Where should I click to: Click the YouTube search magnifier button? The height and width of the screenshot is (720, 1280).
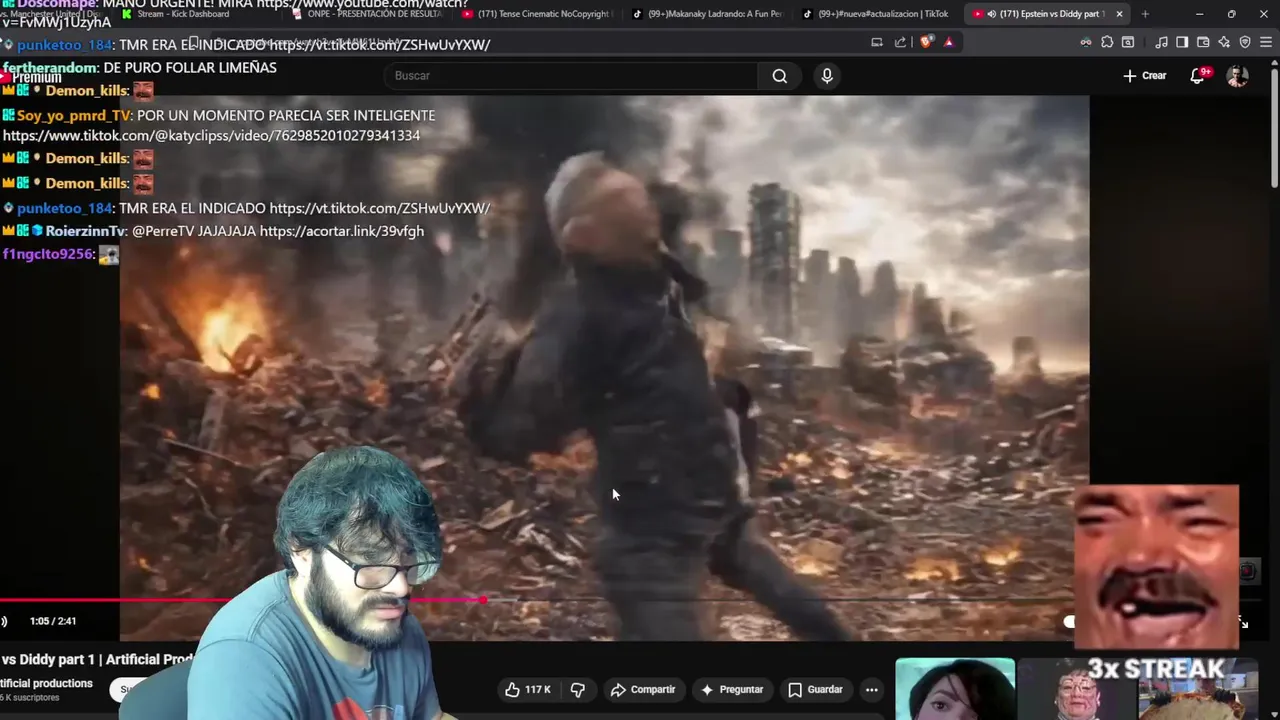pos(779,76)
